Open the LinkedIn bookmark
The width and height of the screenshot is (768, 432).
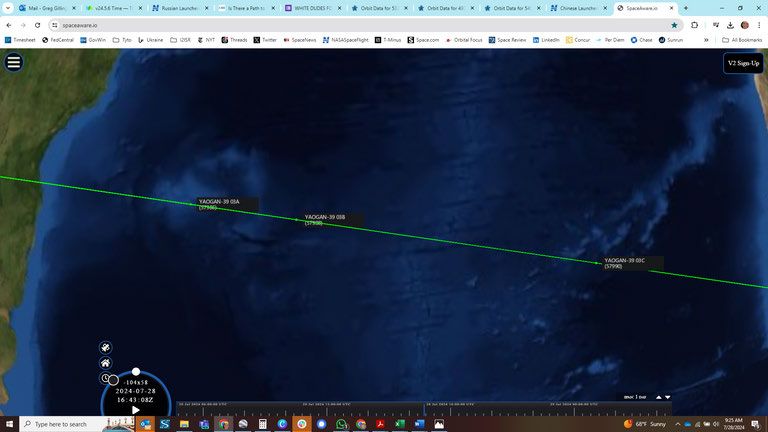click(x=546, y=40)
